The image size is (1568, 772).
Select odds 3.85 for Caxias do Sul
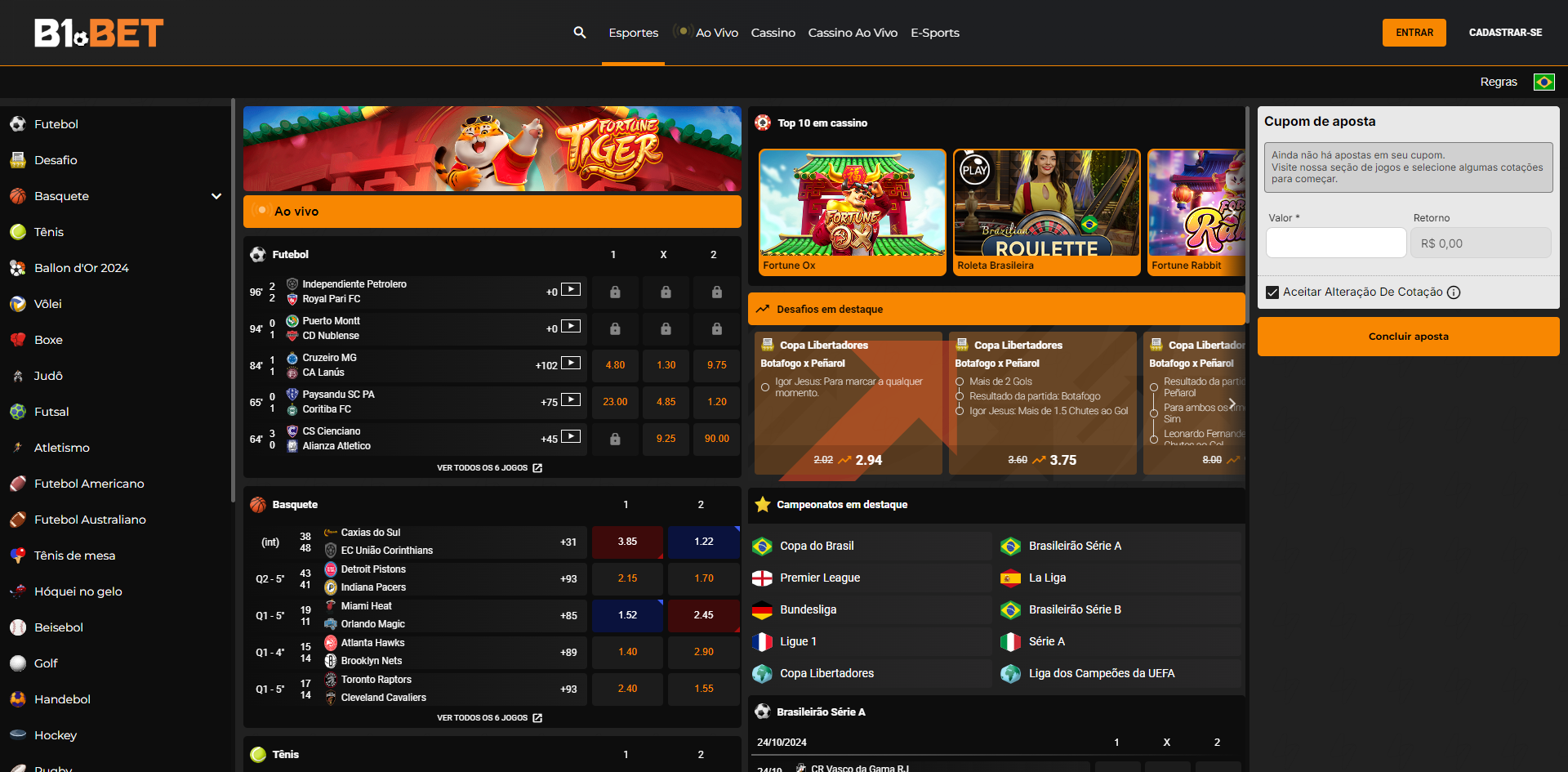tap(627, 542)
